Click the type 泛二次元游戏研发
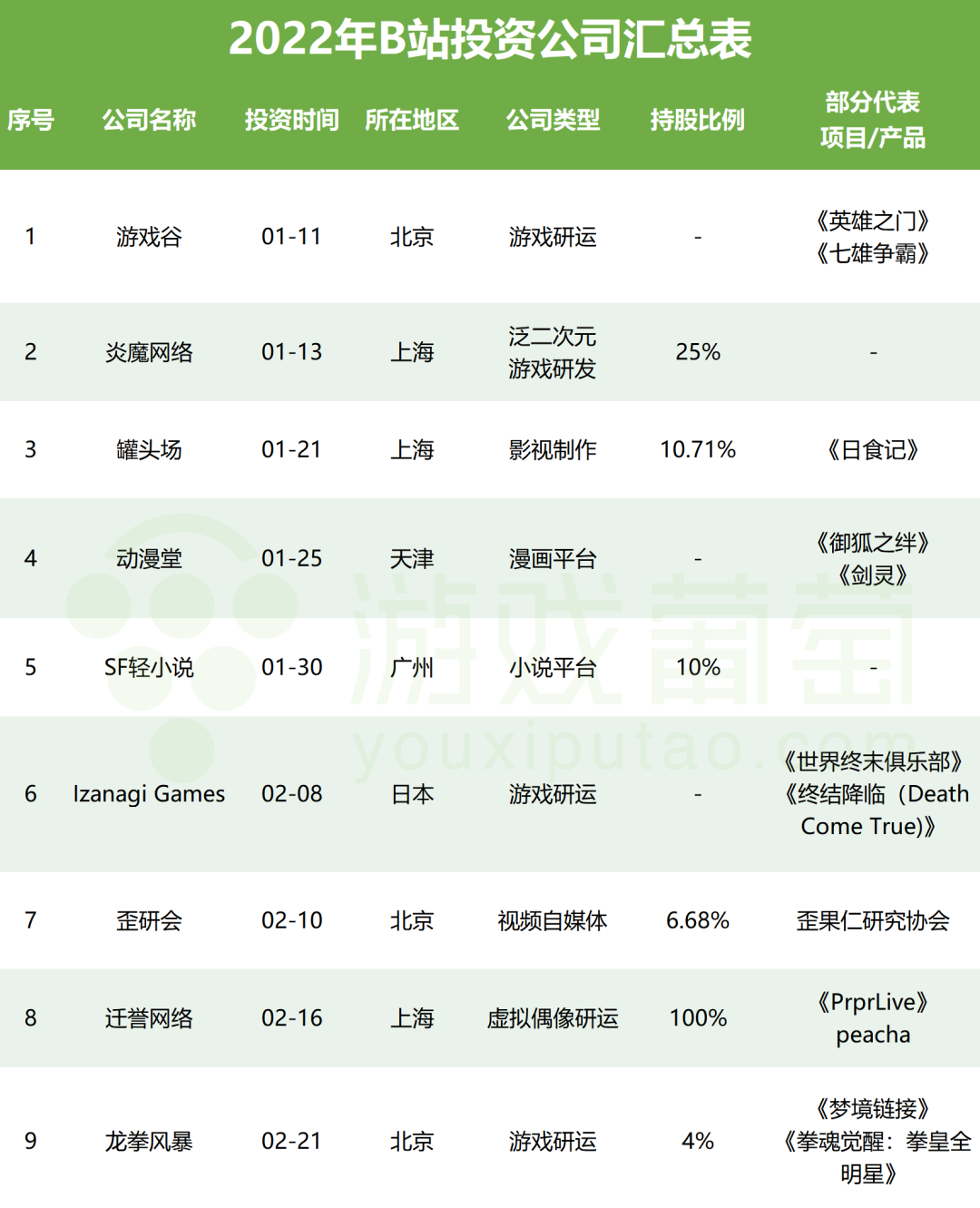 [x=553, y=352]
